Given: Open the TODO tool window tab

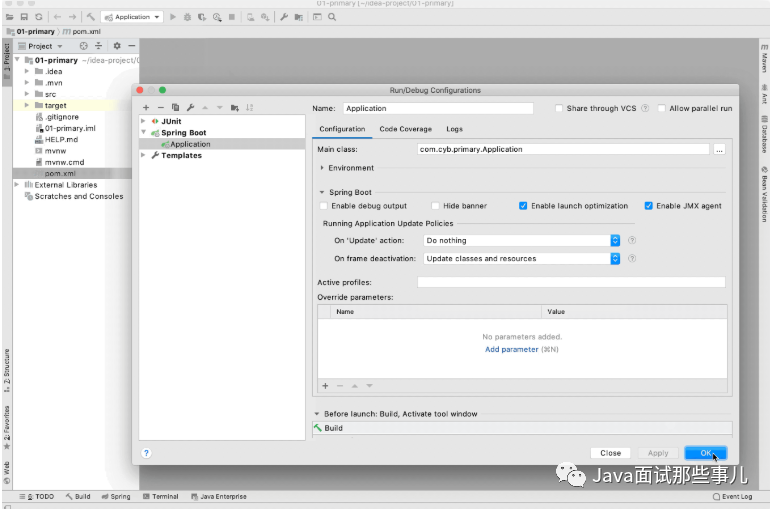Looking at the screenshot, I should pos(39,497).
